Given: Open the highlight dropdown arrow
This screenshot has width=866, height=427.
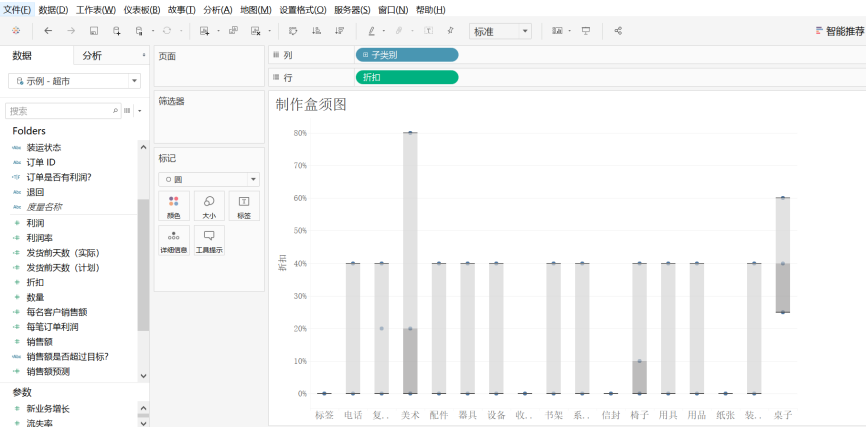Looking at the screenshot, I should 383,31.
